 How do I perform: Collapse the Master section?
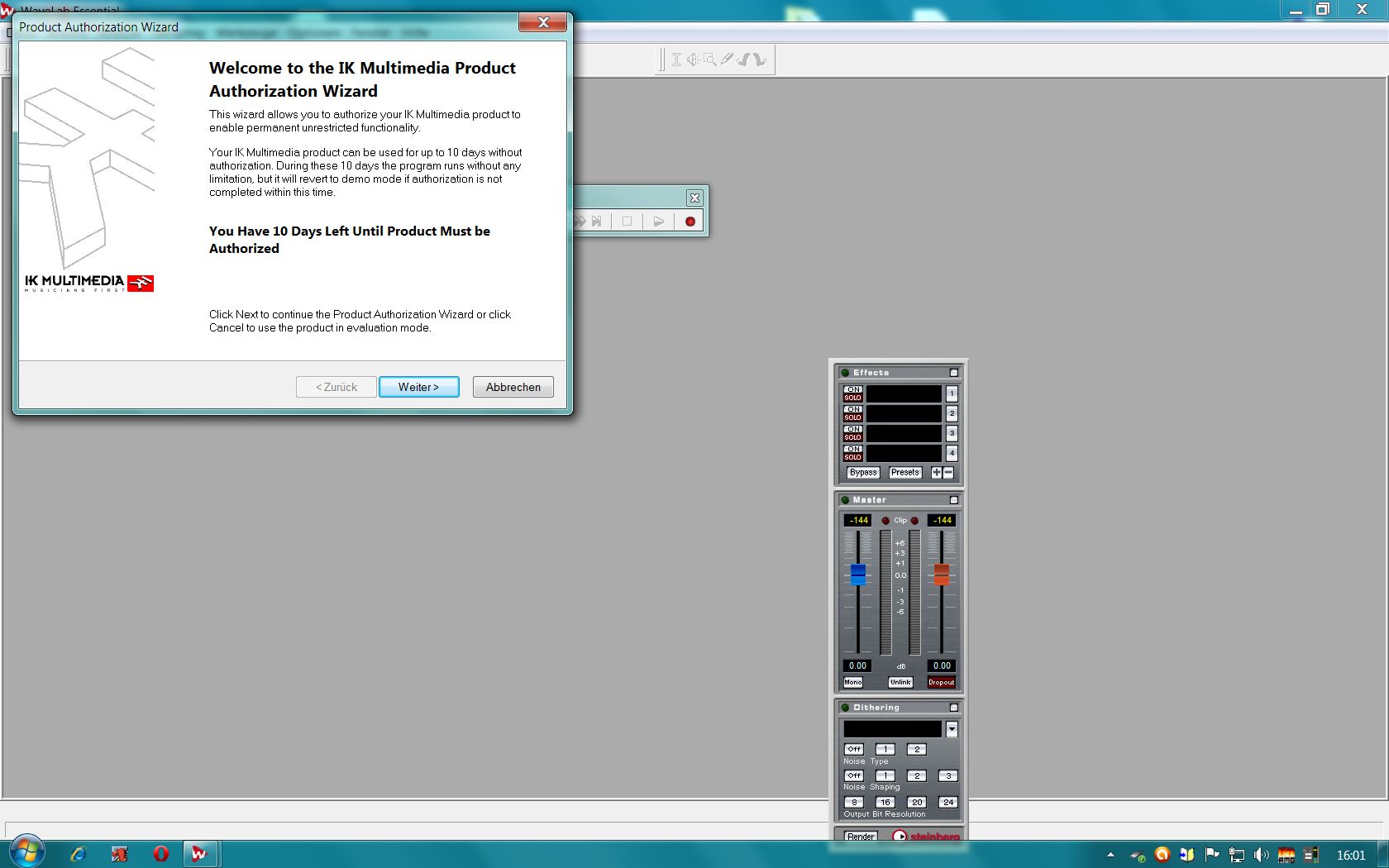tap(953, 500)
